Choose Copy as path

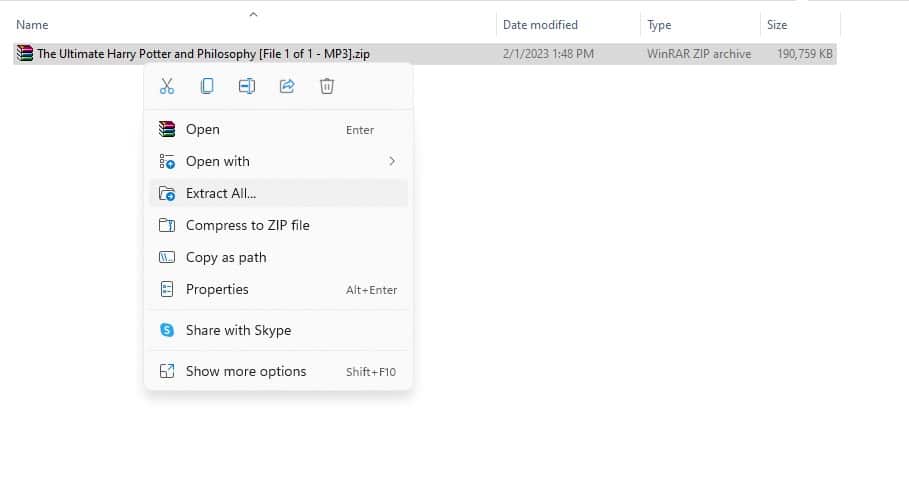click(278, 257)
